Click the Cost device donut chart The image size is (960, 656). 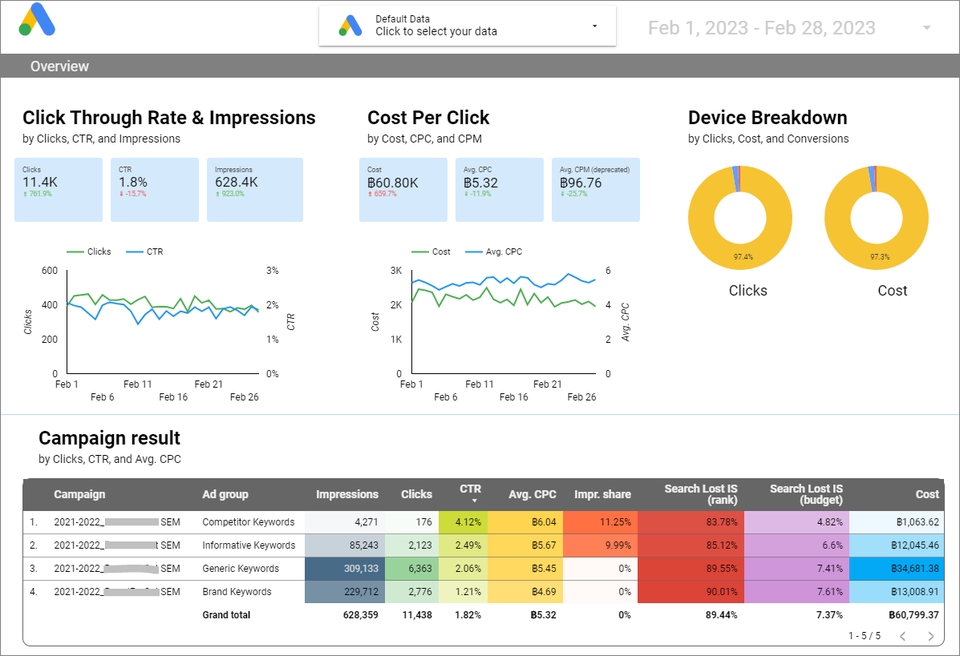tap(877, 217)
